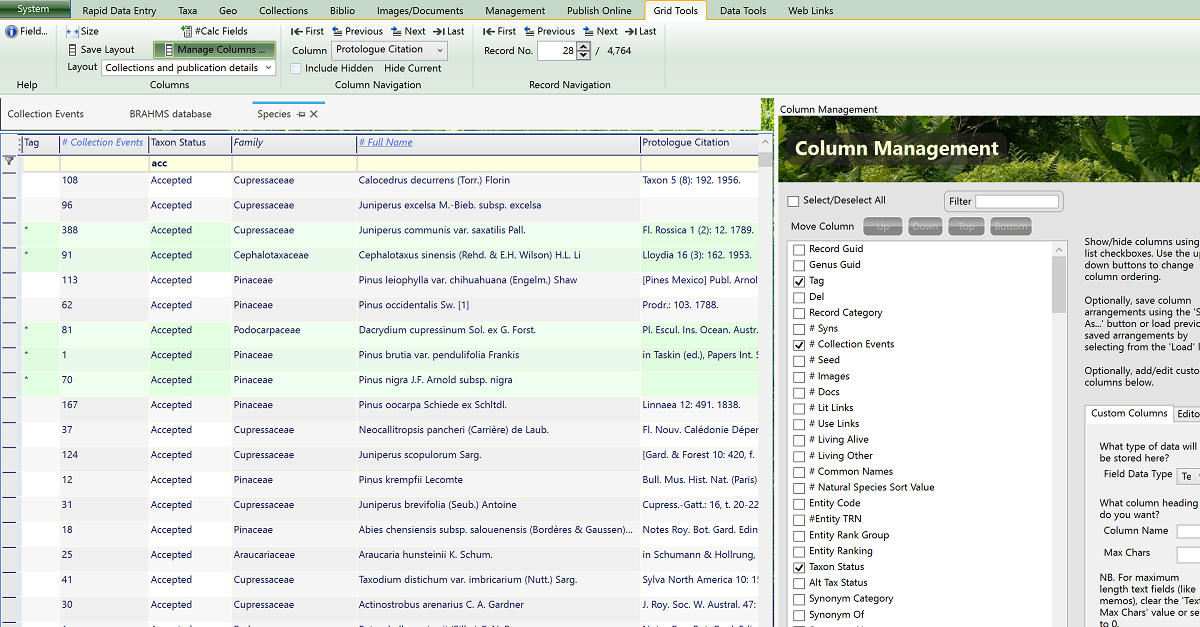
Task: Click the Column Management Filter field
Action: pos(1017,201)
